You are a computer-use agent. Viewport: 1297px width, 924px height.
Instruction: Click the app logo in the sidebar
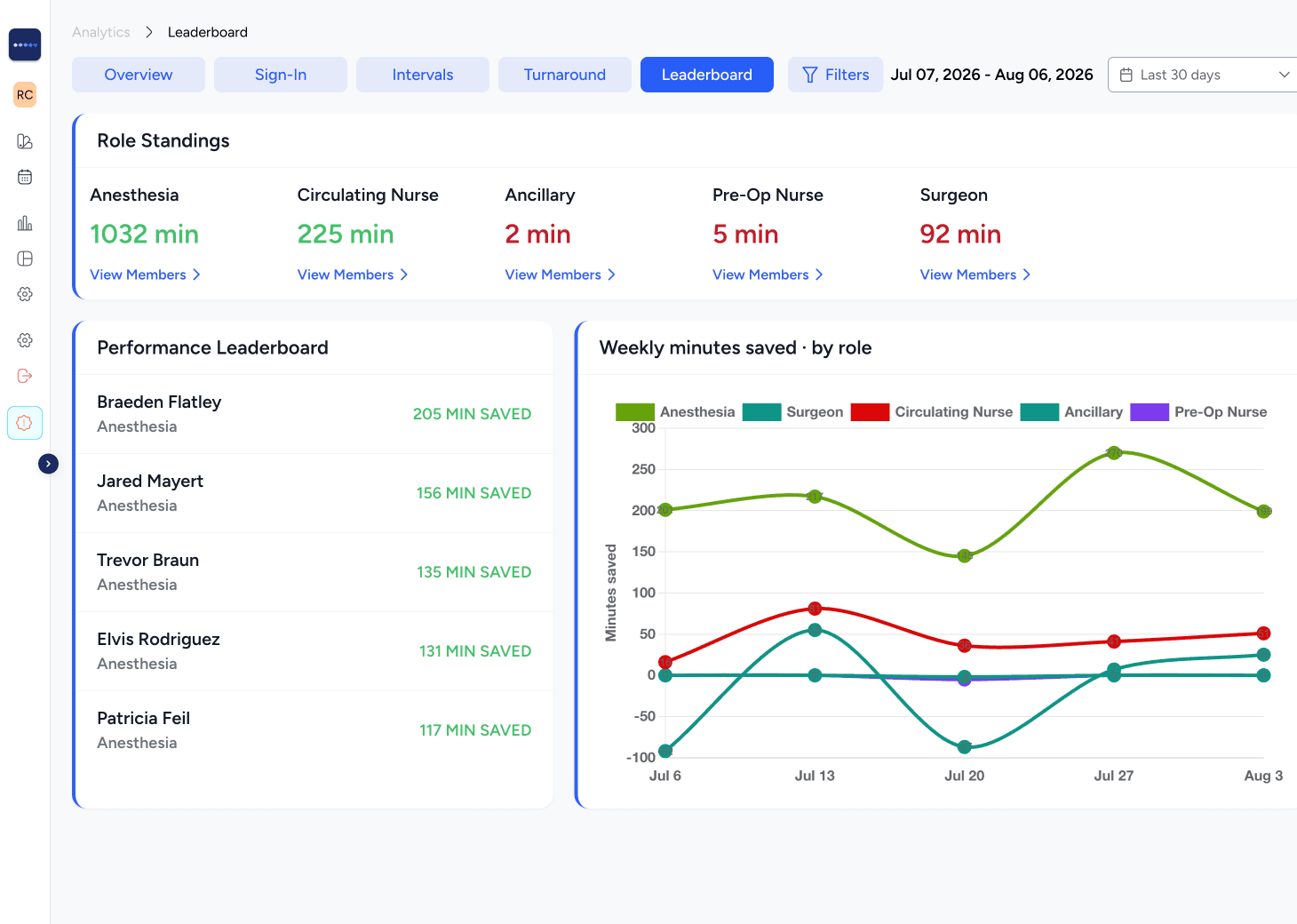click(x=25, y=44)
